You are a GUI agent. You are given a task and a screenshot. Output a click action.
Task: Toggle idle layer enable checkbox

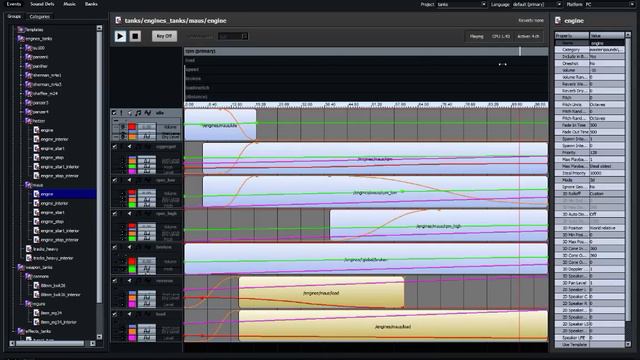pos(114,113)
